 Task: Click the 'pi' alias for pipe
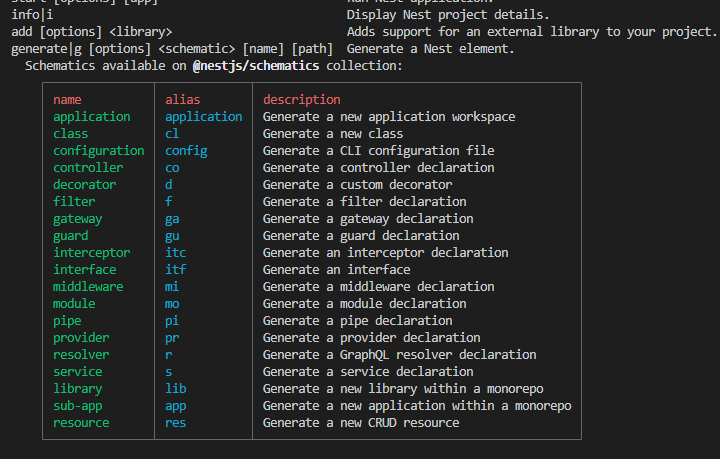point(172,321)
